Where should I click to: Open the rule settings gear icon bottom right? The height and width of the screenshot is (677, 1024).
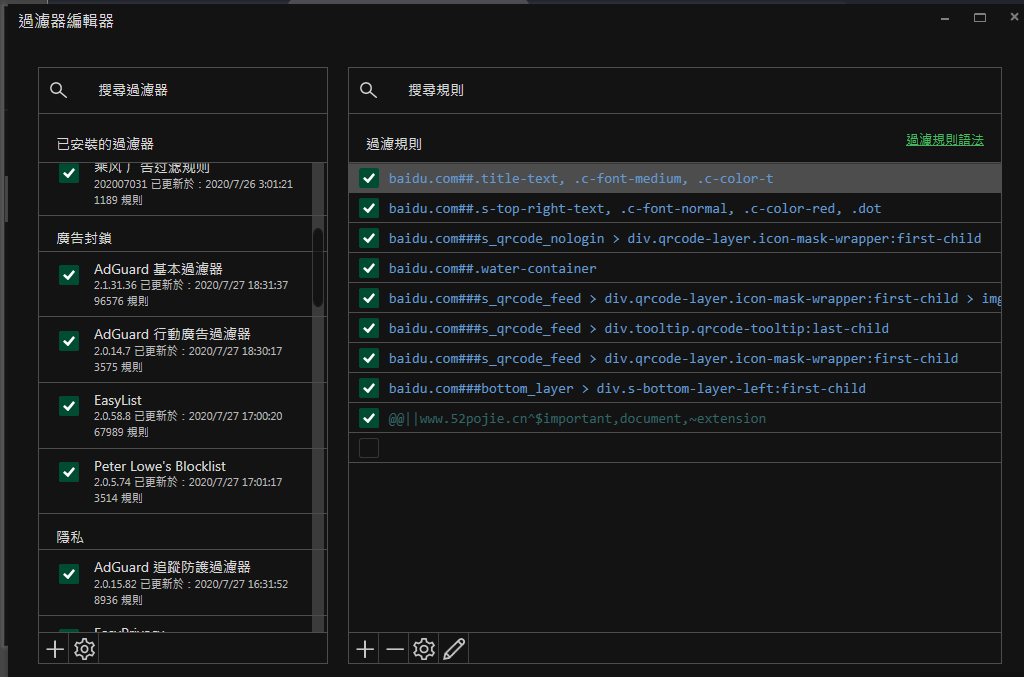click(424, 649)
